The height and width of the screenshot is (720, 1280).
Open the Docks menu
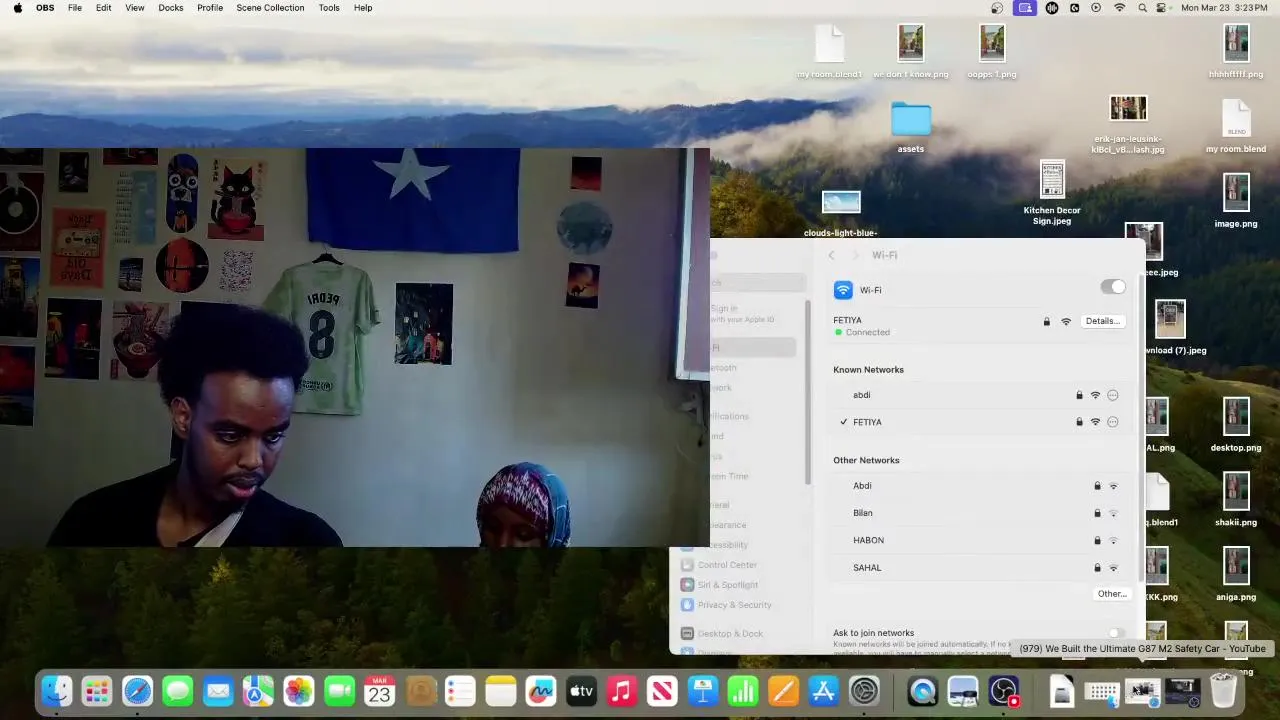tap(171, 7)
